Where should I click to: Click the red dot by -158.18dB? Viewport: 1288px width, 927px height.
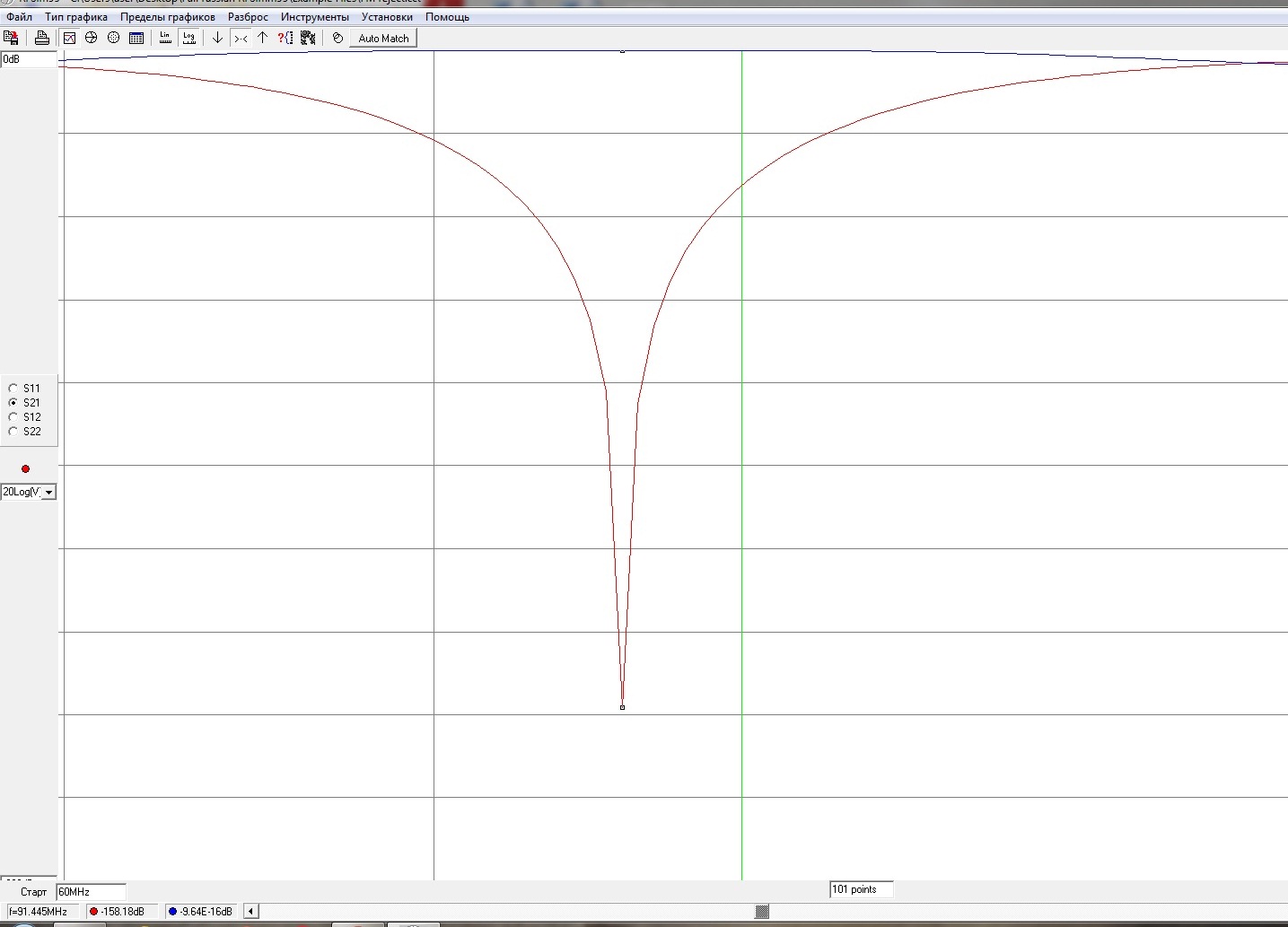click(x=93, y=911)
